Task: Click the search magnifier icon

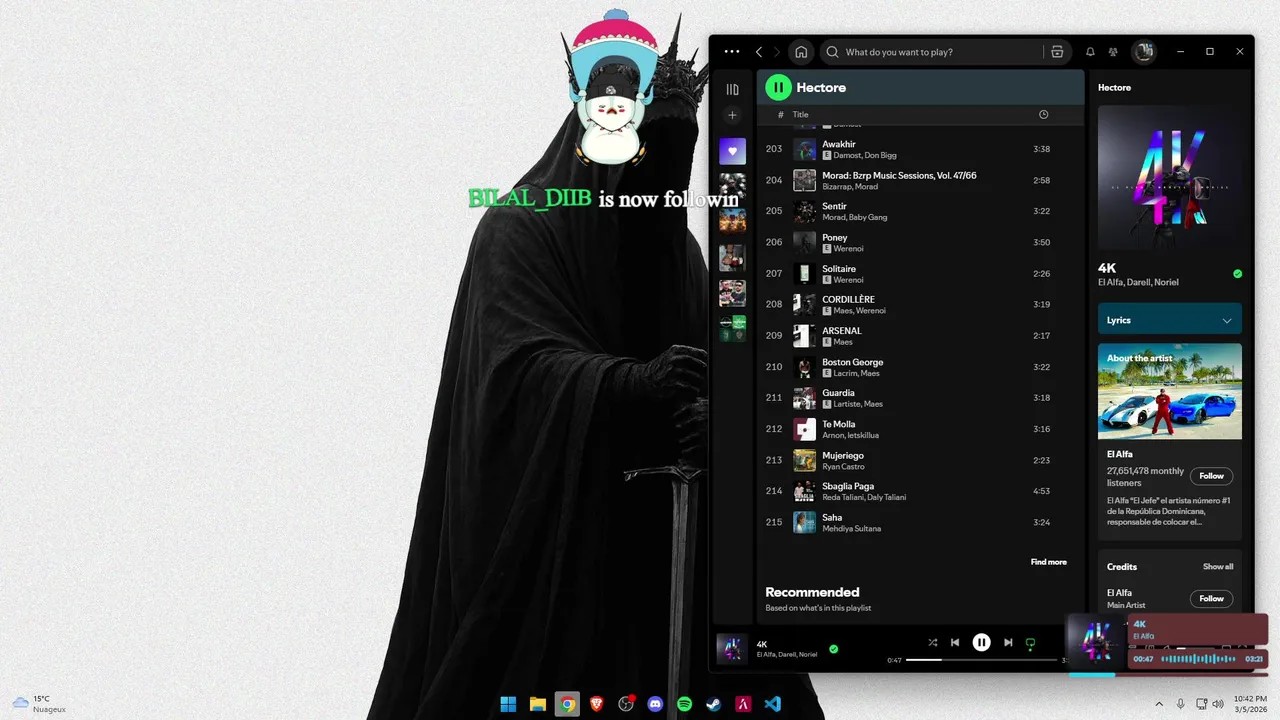Action: pos(832,52)
